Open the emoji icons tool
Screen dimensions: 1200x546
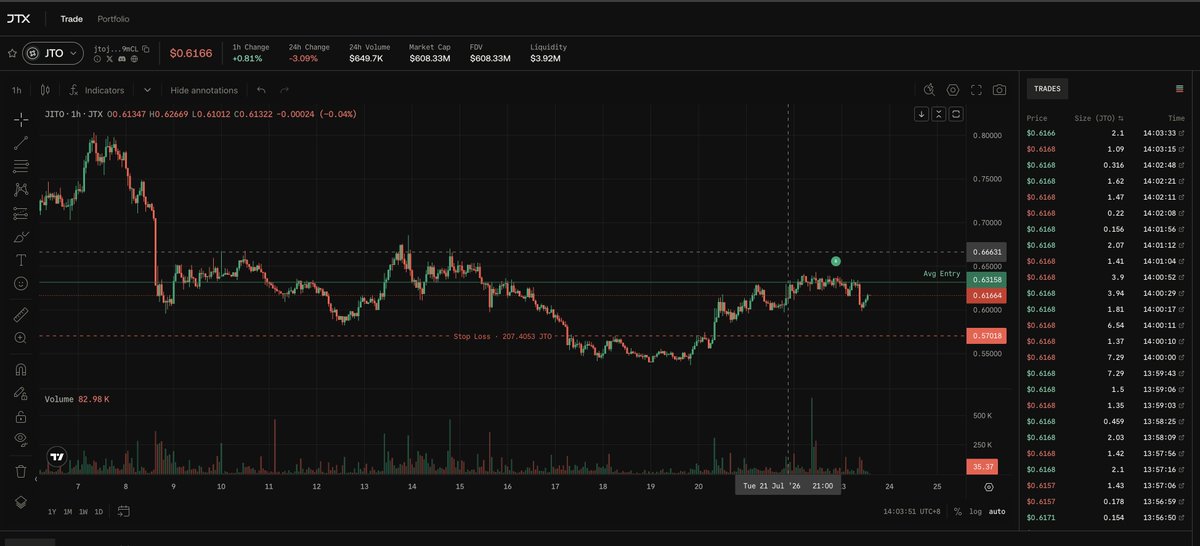(21, 284)
